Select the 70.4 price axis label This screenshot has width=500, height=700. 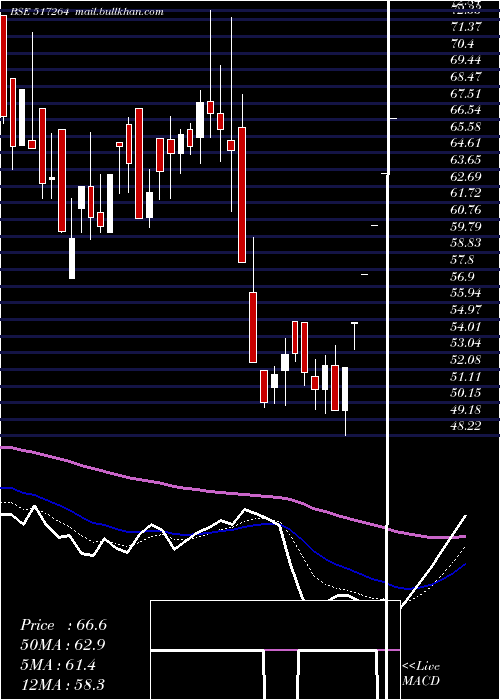(x=462, y=44)
